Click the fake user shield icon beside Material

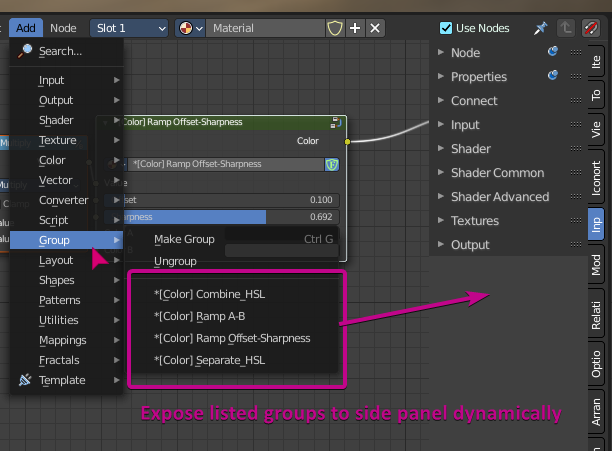[334, 28]
